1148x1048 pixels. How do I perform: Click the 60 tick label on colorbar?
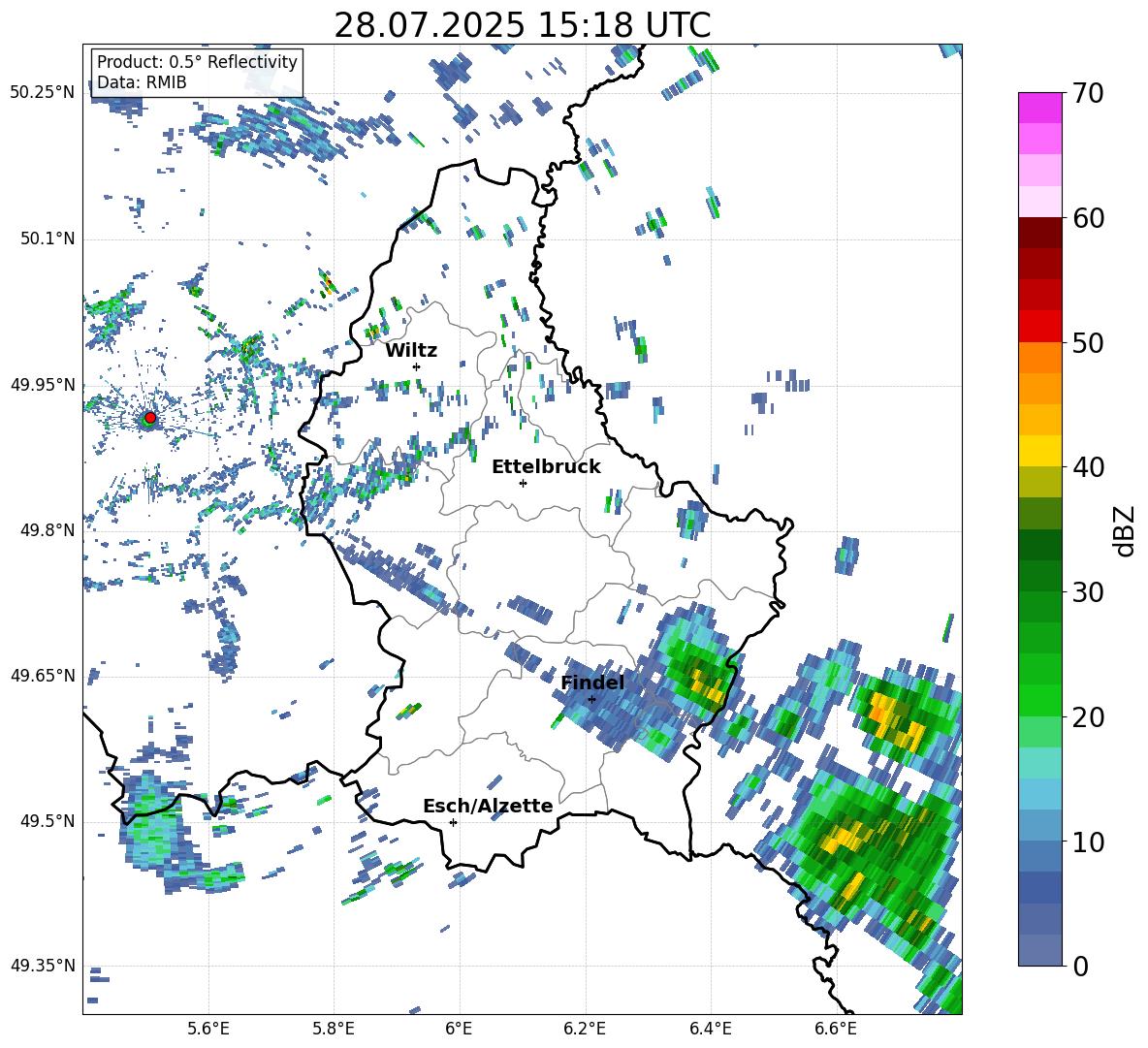tap(1088, 218)
